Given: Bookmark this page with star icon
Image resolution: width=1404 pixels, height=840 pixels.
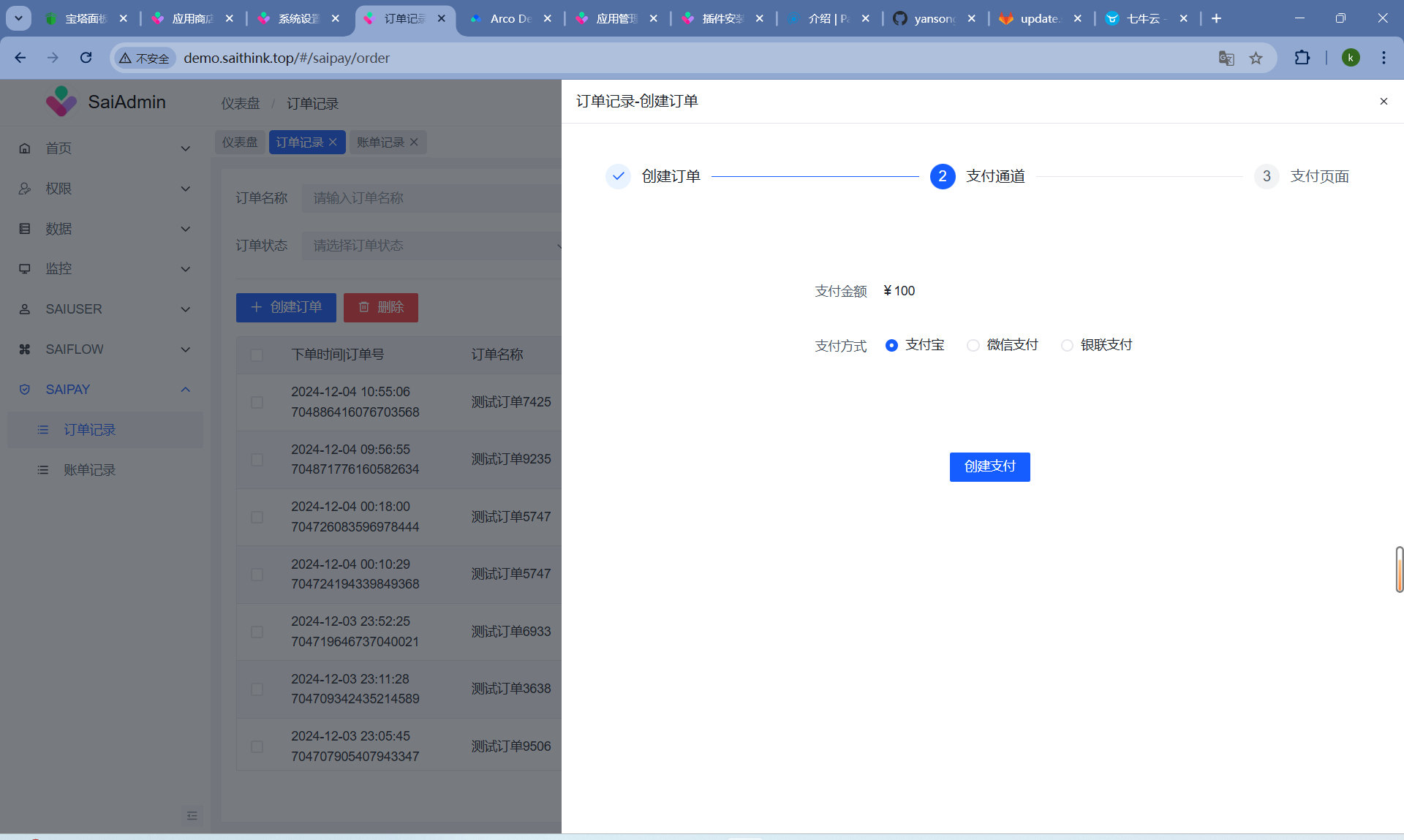Looking at the screenshot, I should (x=1256, y=58).
